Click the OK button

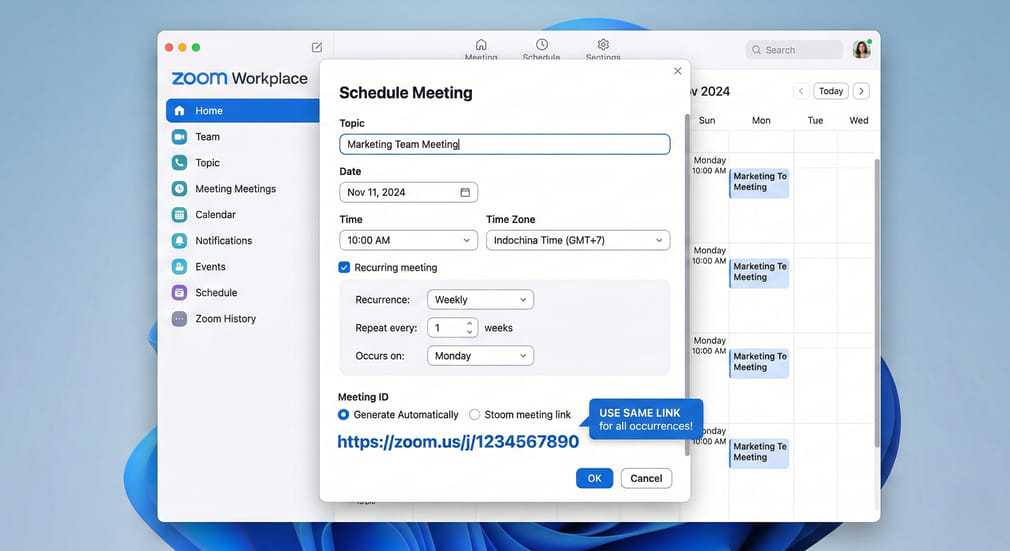pyautogui.click(x=594, y=478)
